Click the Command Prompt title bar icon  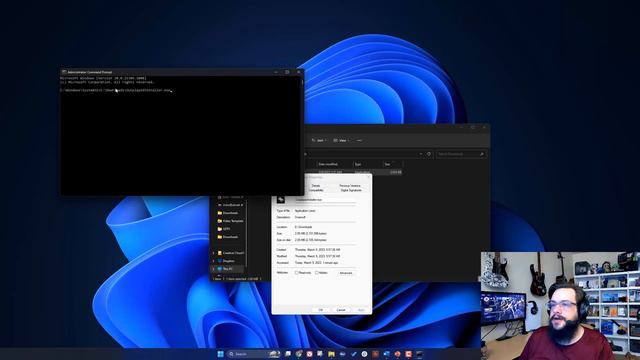click(x=64, y=72)
